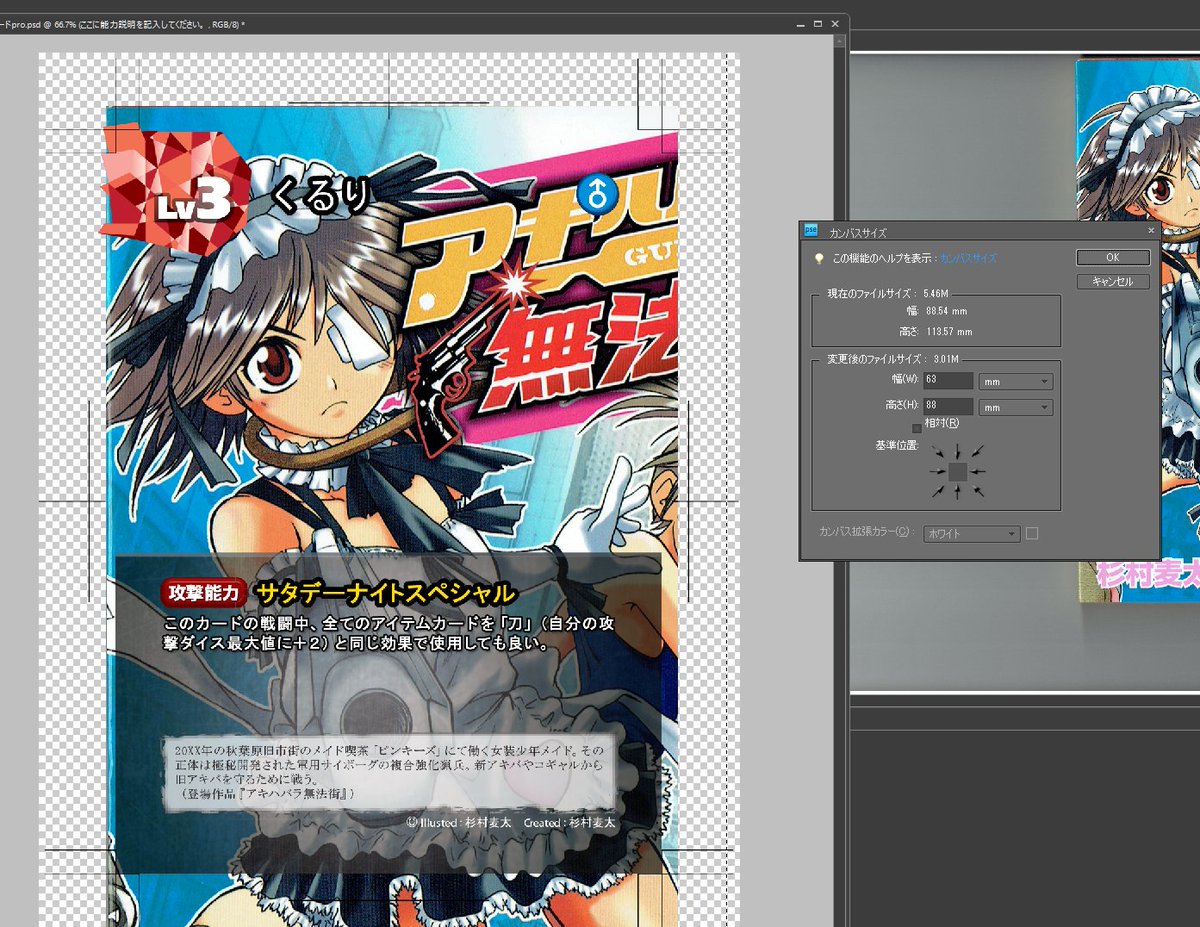Confirm the canvas size with OK
The image size is (1200, 927).
pyautogui.click(x=1113, y=258)
